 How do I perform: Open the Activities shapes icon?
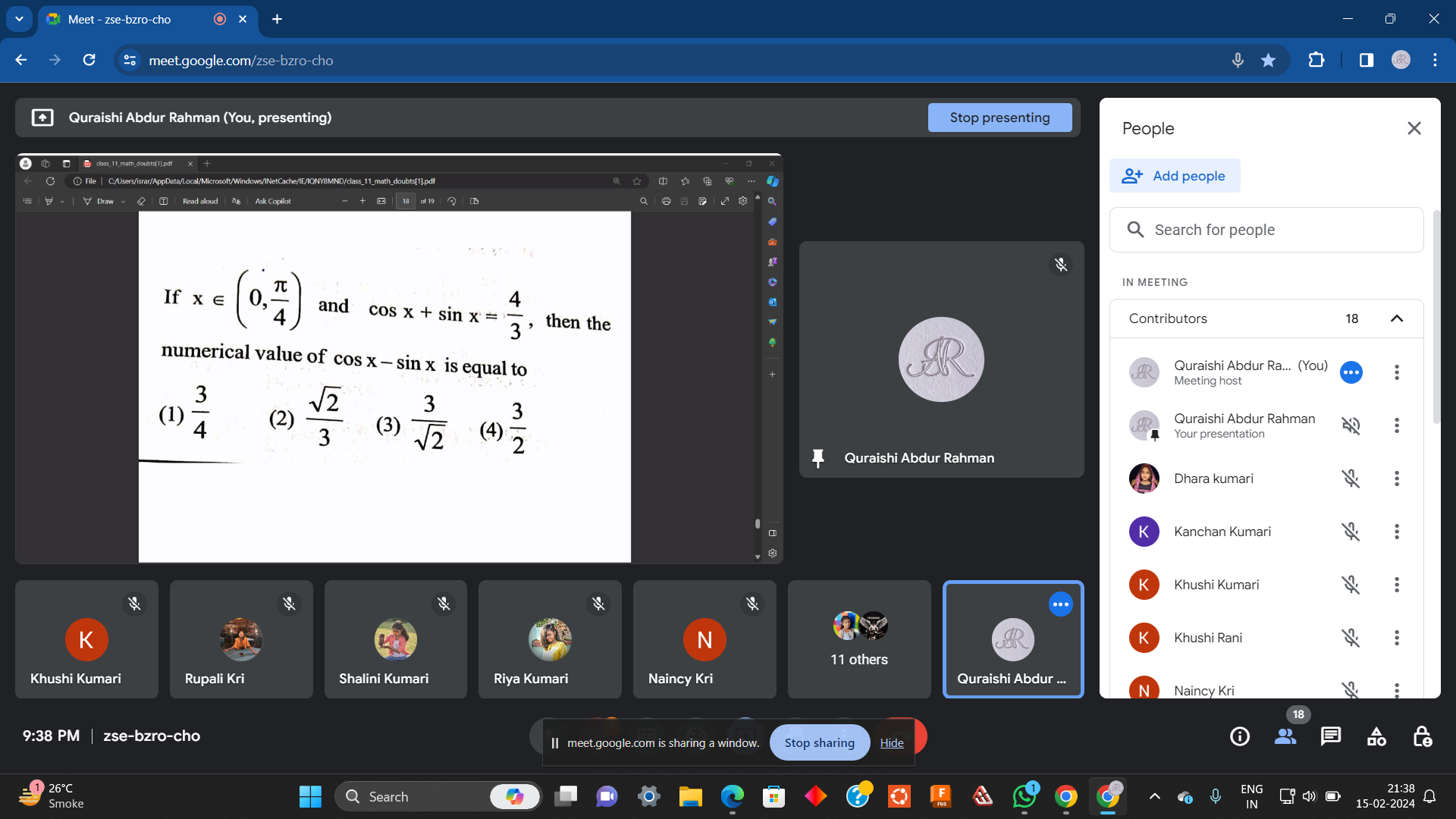pyautogui.click(x=1376, y=736)
